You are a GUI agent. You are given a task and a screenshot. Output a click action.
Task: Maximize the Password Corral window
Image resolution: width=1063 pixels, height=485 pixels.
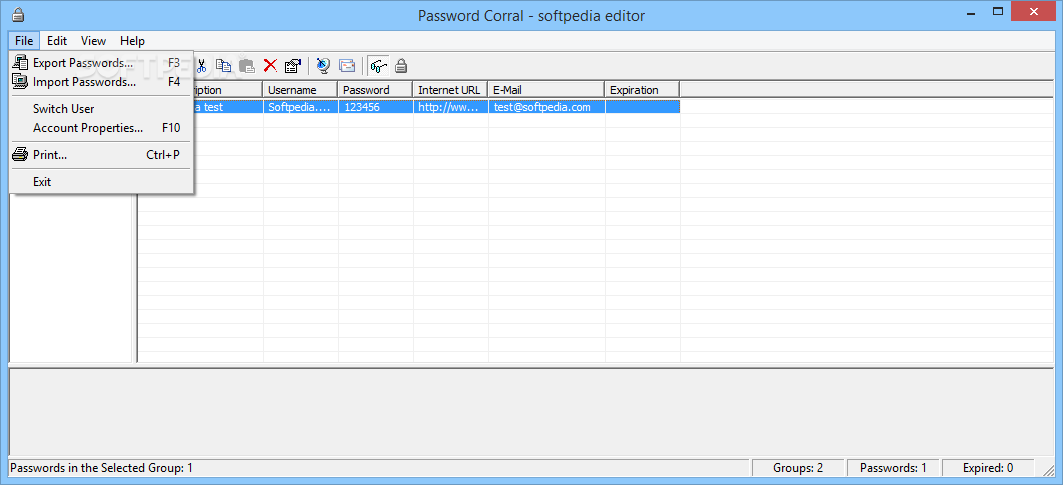(x=998, y=12)
